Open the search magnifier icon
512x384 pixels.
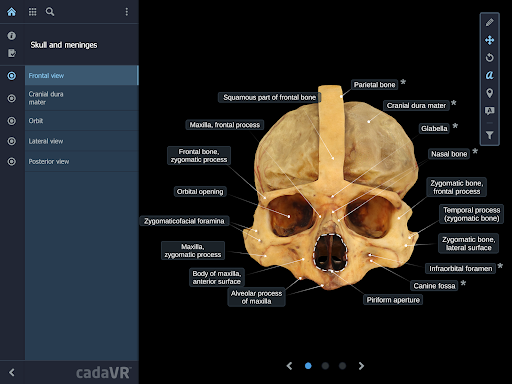pos(50,12)
